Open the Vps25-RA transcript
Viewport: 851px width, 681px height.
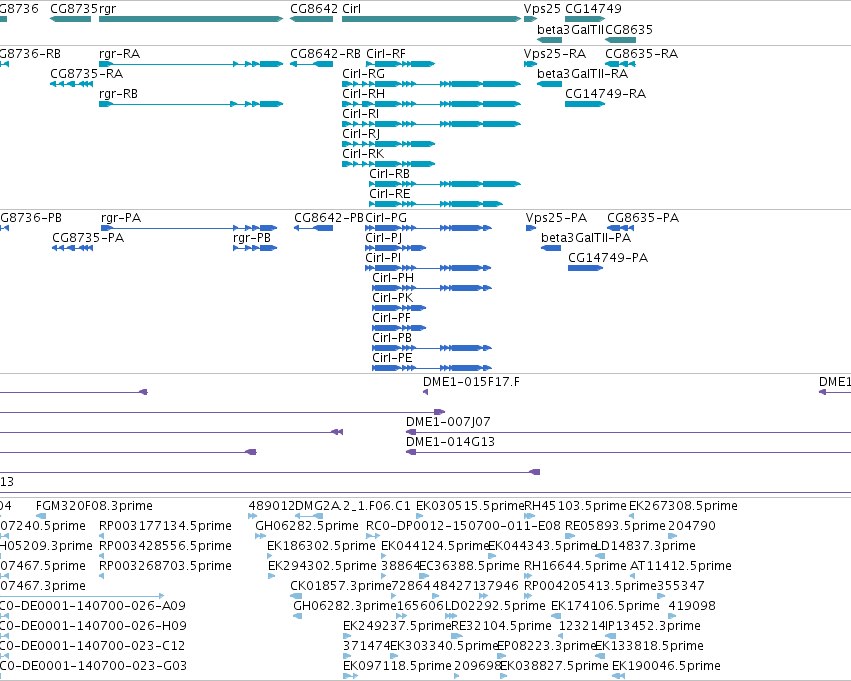tap(530, 64)
